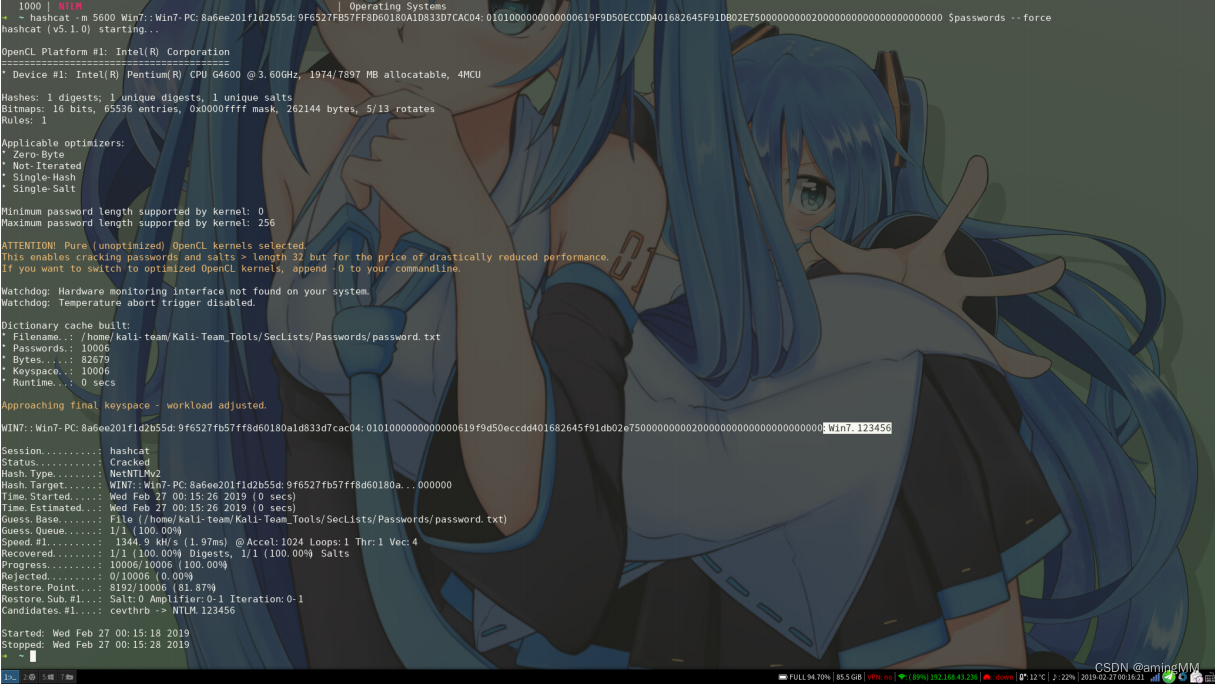Click the 'Maximum password length supported' line

coord(138,223)
